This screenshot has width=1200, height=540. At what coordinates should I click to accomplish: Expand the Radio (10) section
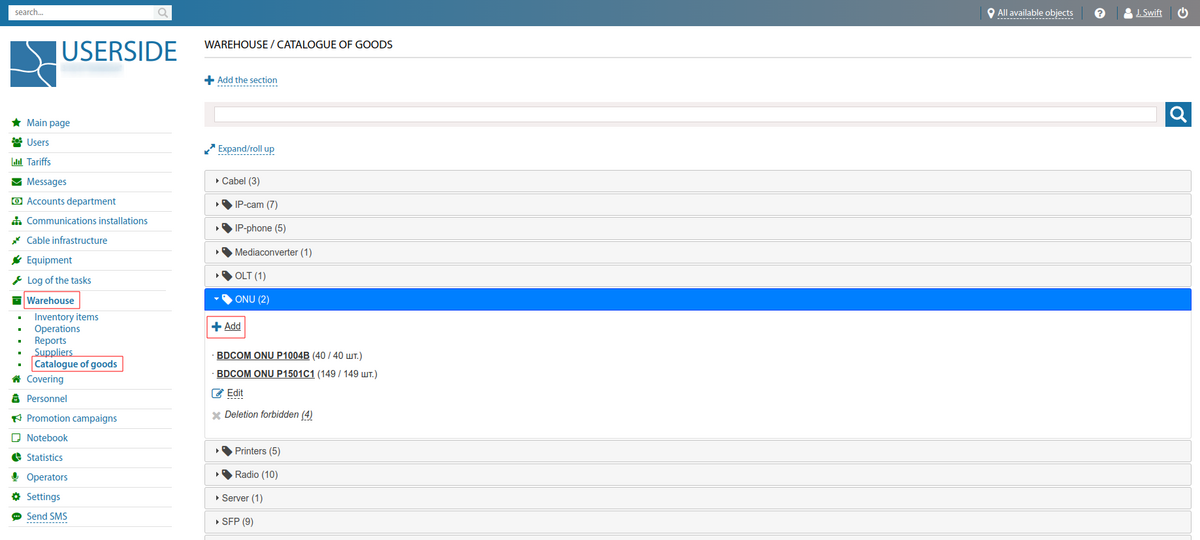point(255,474)
